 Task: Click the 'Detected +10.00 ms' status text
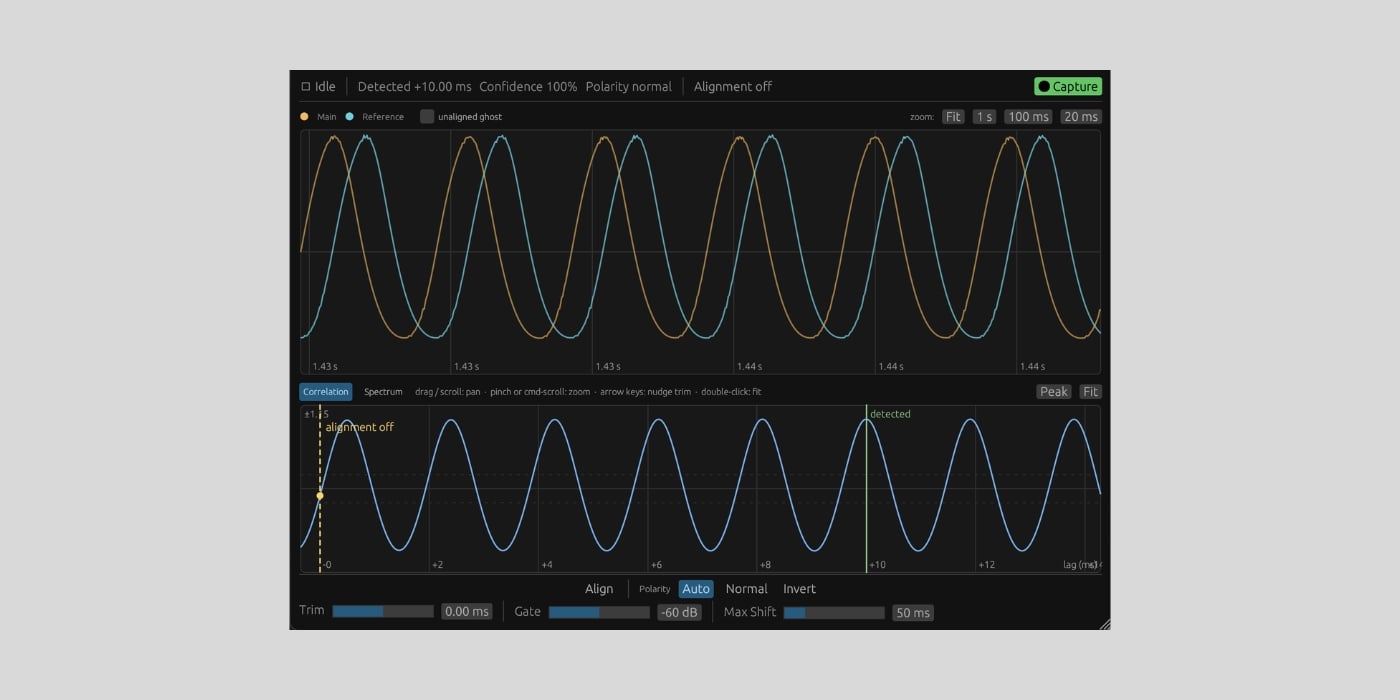tap(414, 87)
